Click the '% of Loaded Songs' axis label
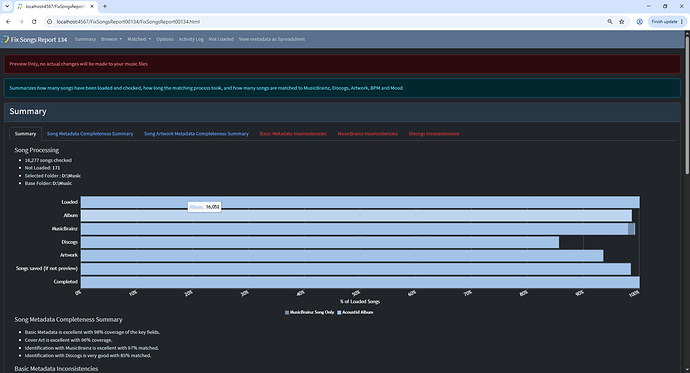This screenshot has height=373, width=690. pos(360,302)
